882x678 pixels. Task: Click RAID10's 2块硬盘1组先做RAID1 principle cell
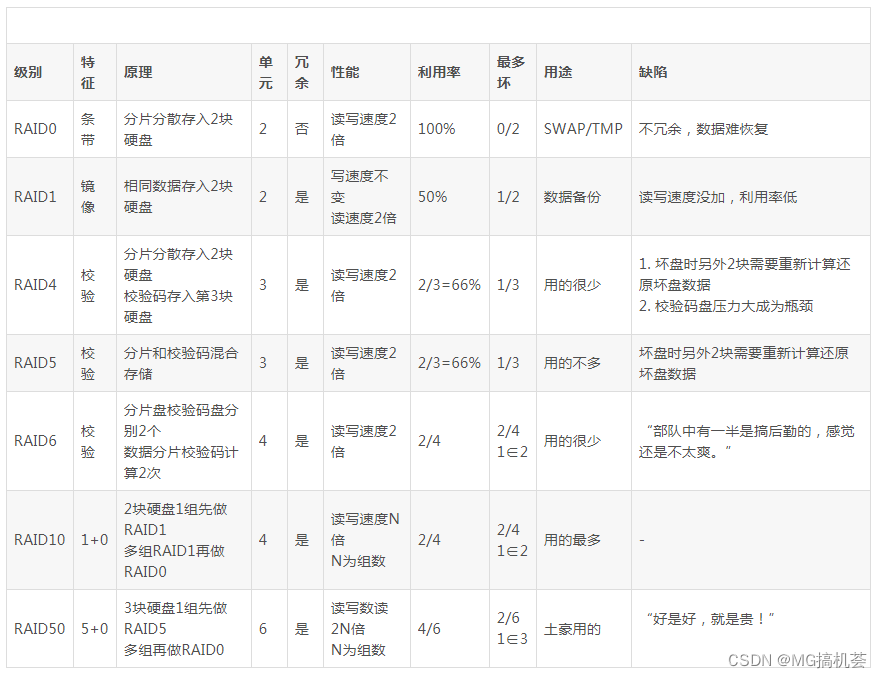[x=184, y=540]
